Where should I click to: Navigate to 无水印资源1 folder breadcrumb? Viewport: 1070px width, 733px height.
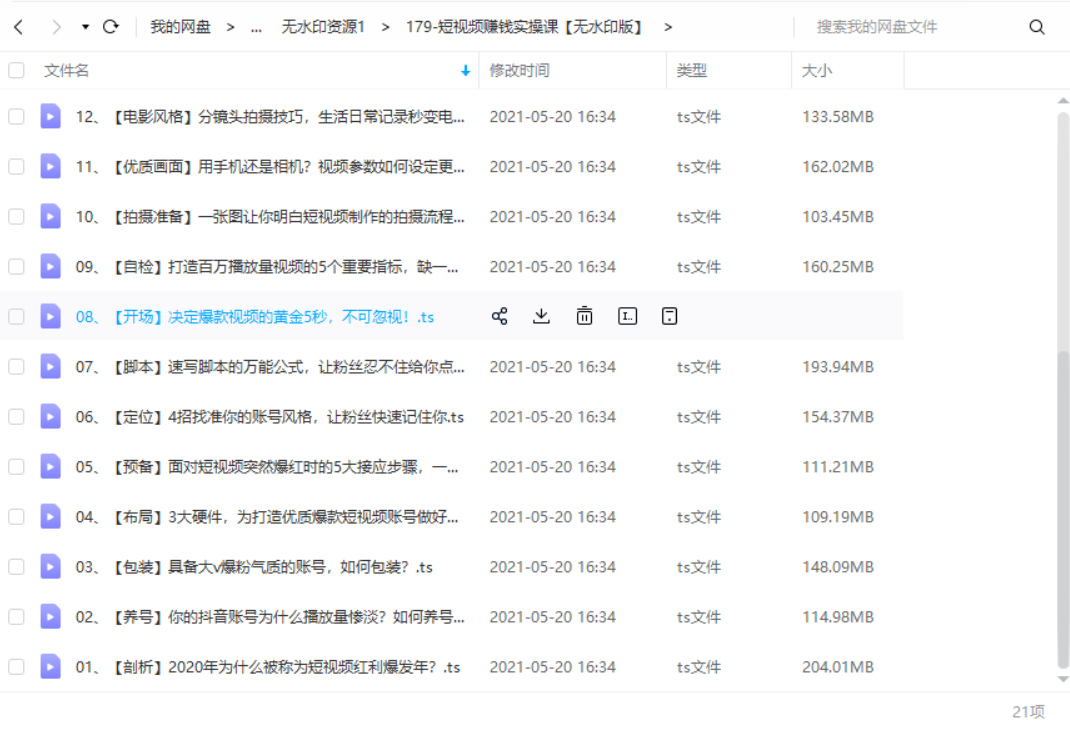pyautogui.click(x=323, y=27)
